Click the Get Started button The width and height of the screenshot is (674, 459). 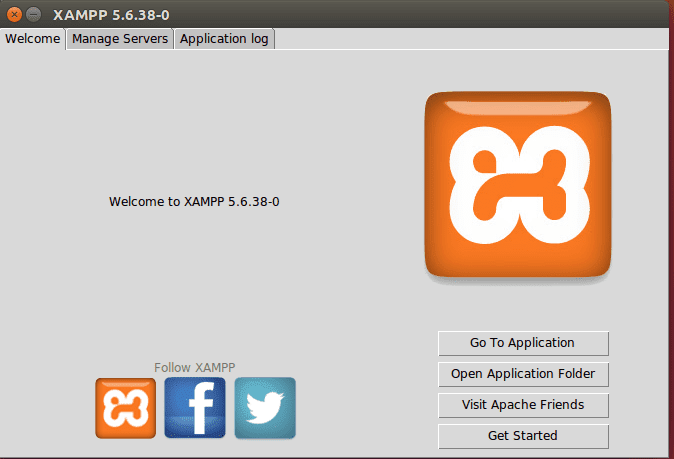click(x=523, y=436)
